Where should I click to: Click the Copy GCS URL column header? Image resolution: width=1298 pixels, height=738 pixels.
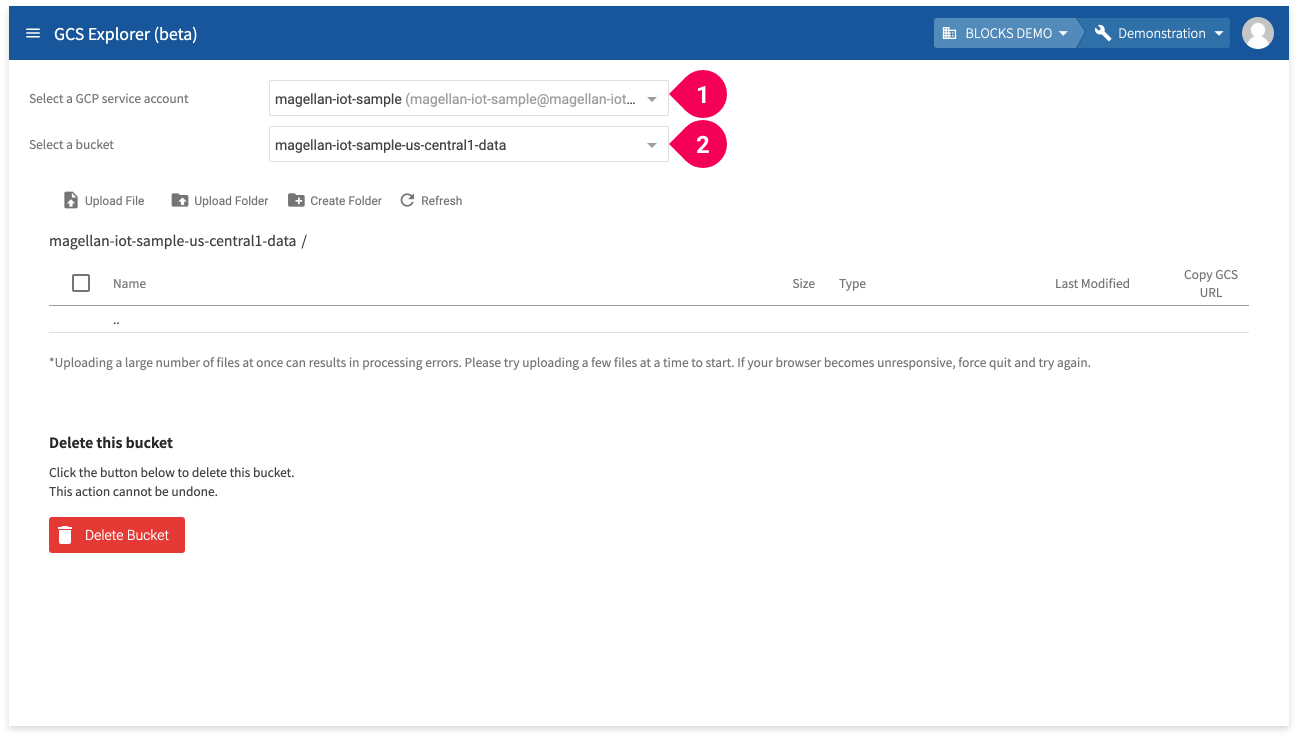coord(1211,284)
